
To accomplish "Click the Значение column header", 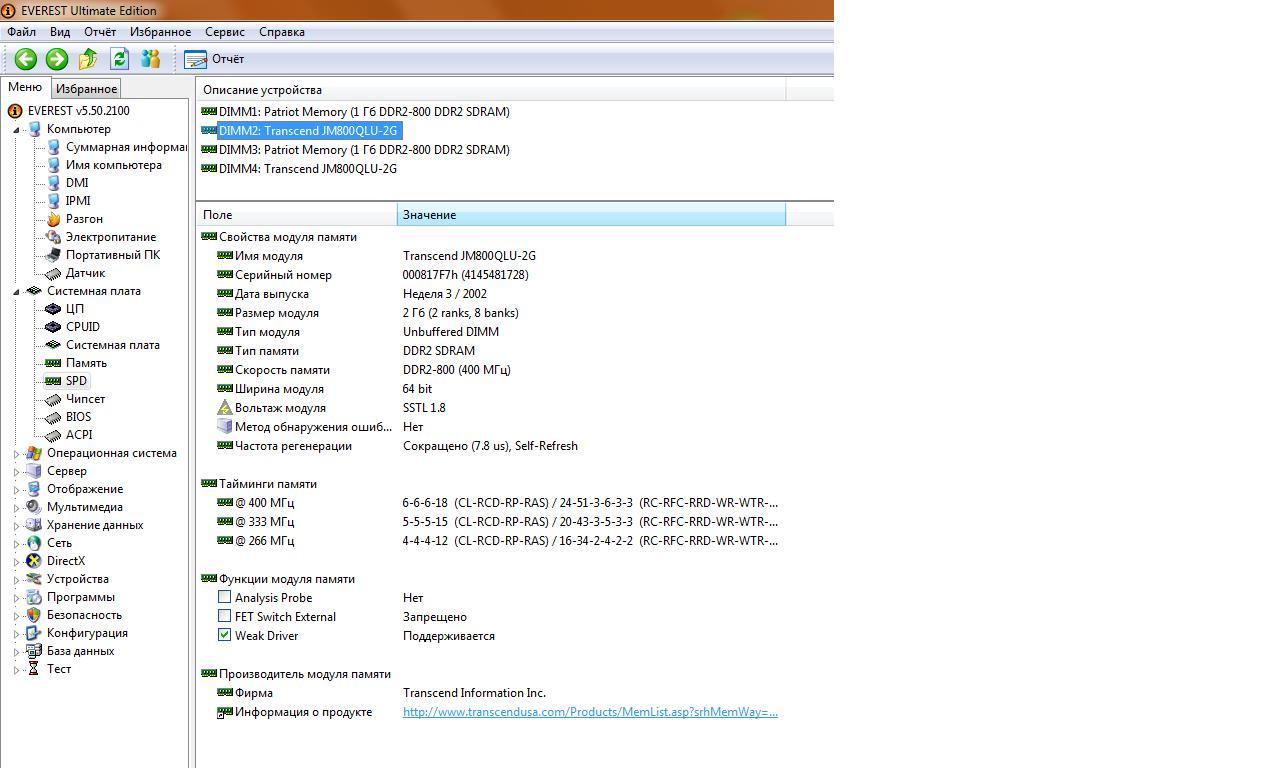I will [x=591, y=215].
